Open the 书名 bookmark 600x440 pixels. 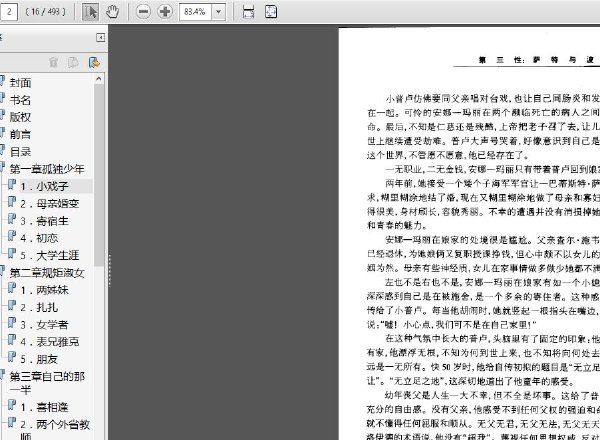click(x=20, y=100)
